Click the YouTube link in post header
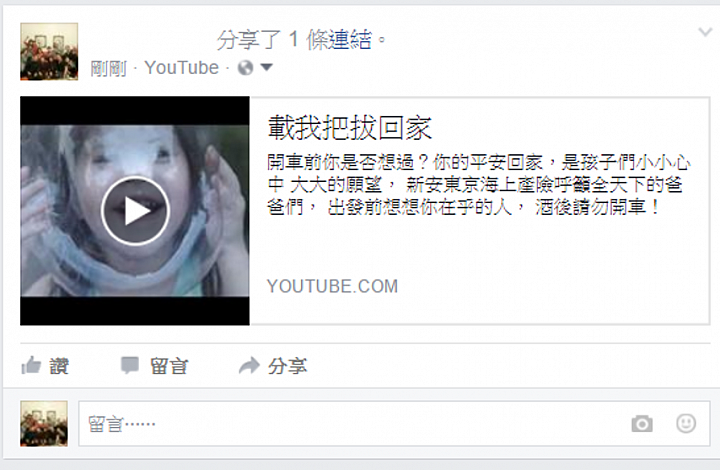This screenshot has width=720, height=470. pyautogui.click(x=181, y=68)
